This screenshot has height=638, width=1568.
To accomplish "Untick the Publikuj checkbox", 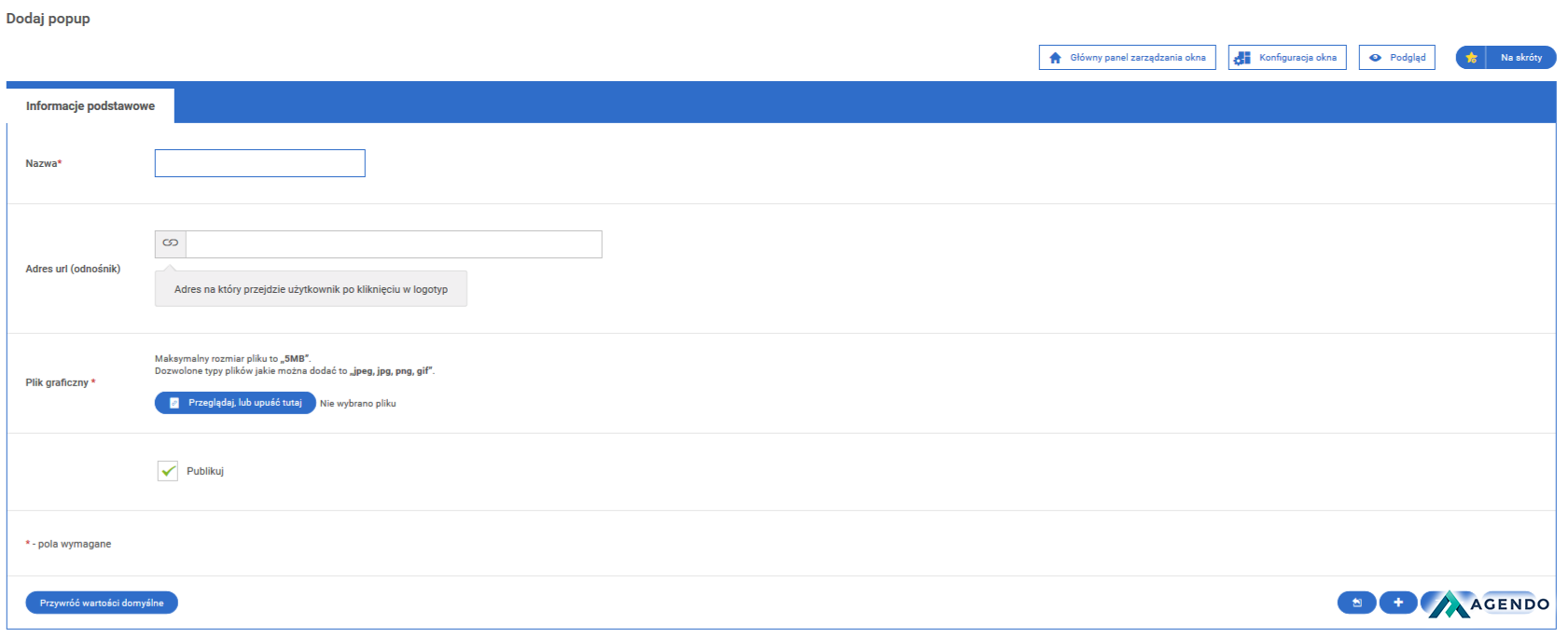I will 168,471.
